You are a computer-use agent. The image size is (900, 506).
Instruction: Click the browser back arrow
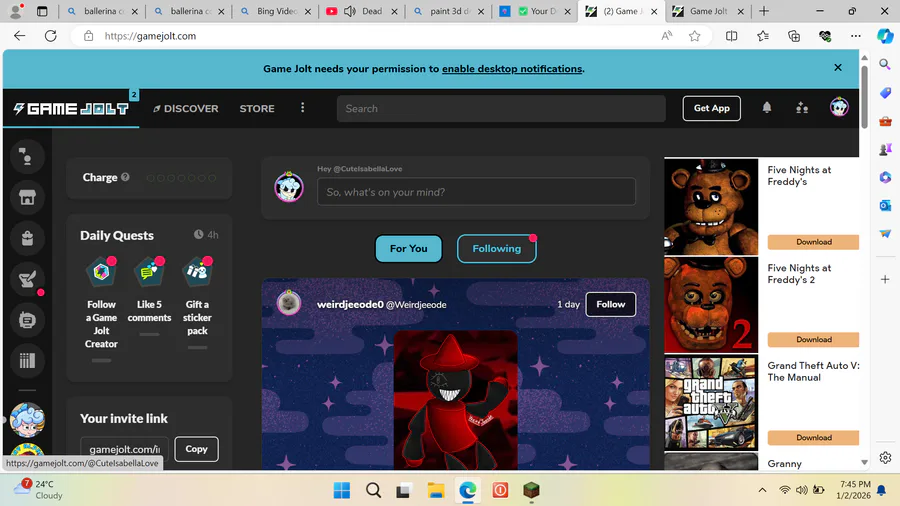point(20,36)
